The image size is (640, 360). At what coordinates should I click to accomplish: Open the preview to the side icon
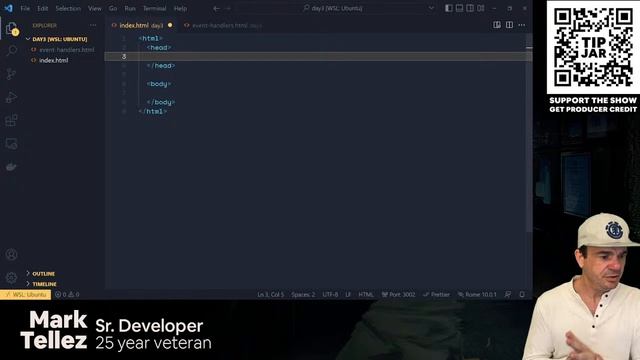pyautogui.click(x=497, y=25)
